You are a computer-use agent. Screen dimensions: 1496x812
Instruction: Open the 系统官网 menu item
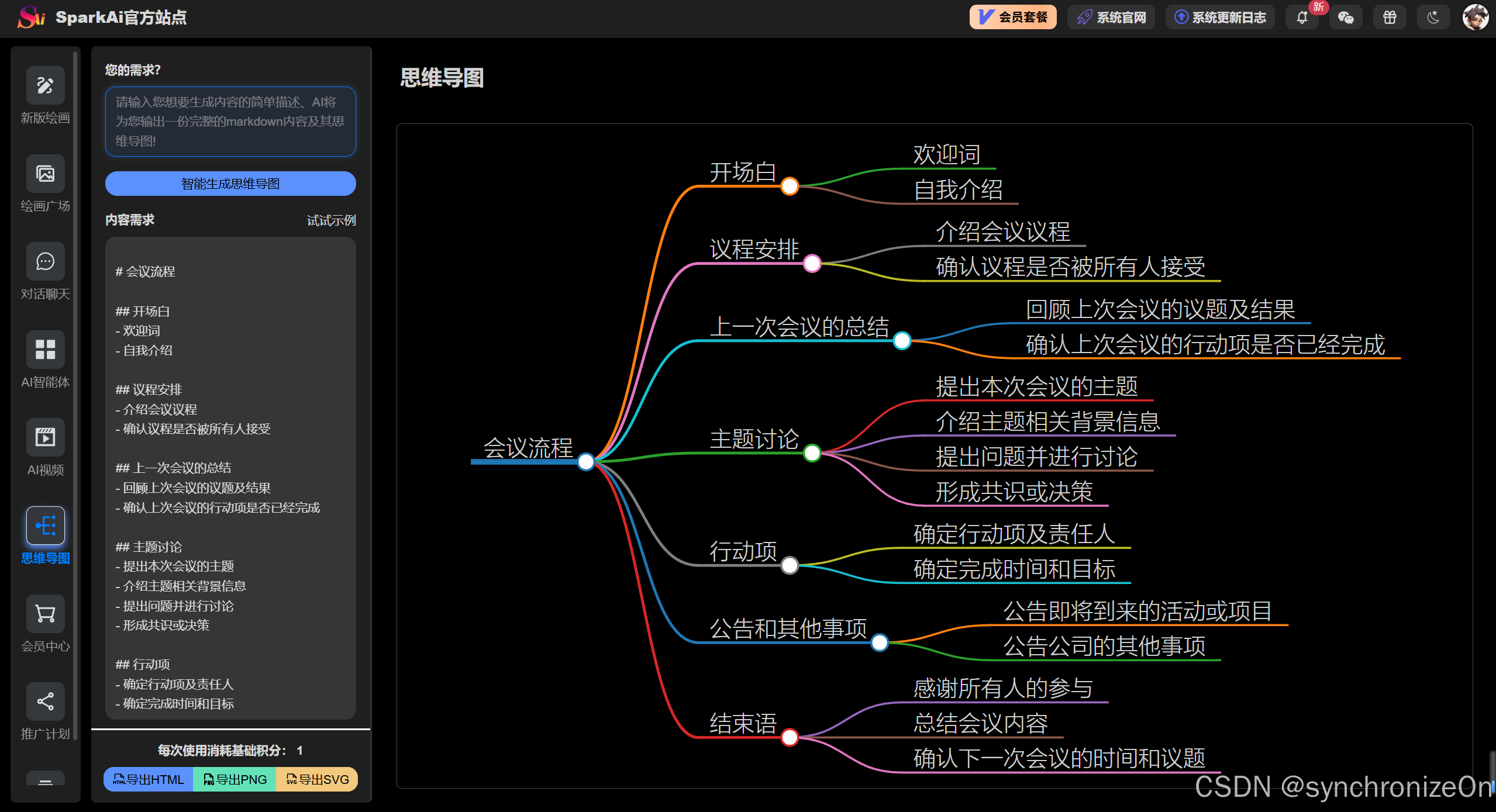click(x=1111, y=18)
